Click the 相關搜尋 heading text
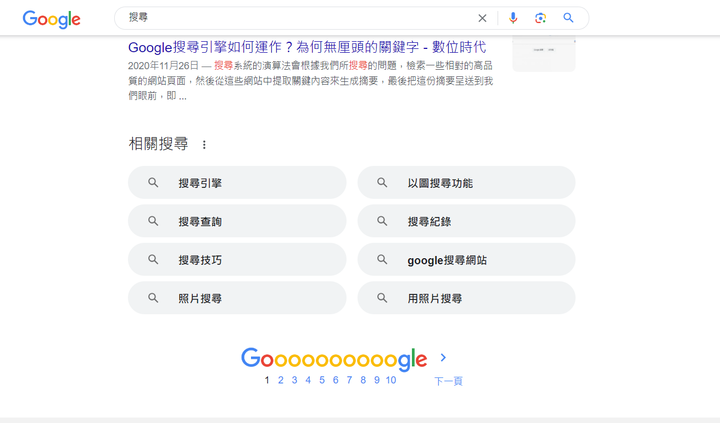720x423 pixels. coord(158,144)
